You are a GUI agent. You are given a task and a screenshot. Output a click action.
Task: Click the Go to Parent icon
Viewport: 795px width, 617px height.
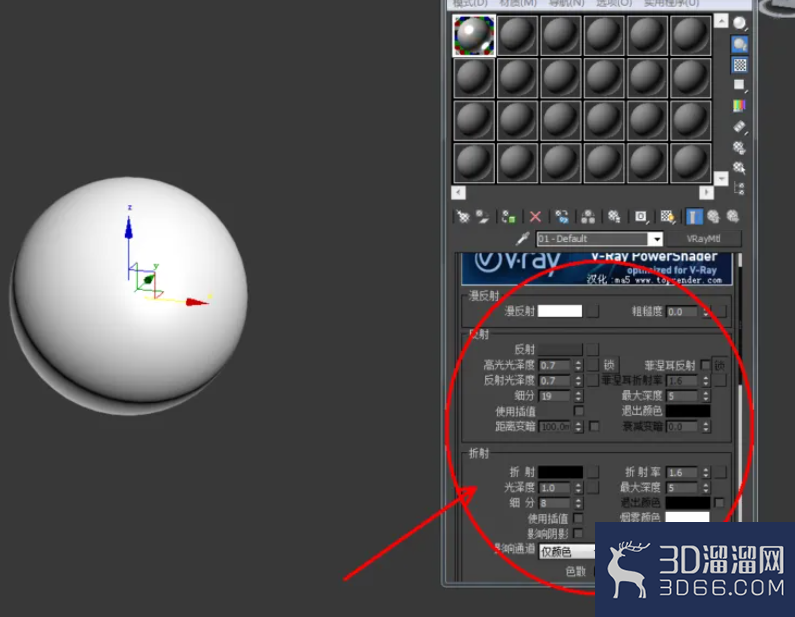tap(713, 217)
